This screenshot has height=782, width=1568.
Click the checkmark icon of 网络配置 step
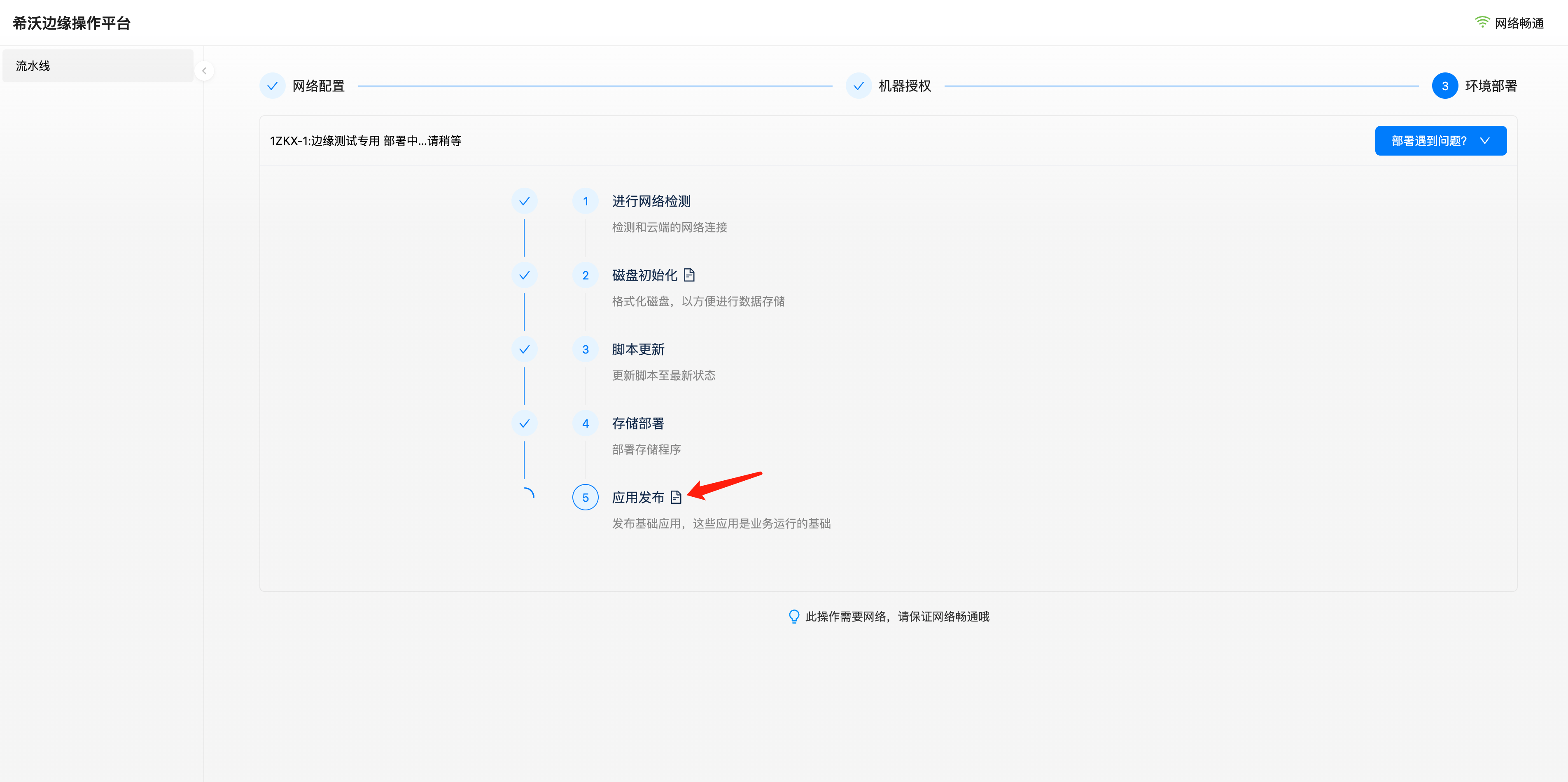click(x=272, y=86)
